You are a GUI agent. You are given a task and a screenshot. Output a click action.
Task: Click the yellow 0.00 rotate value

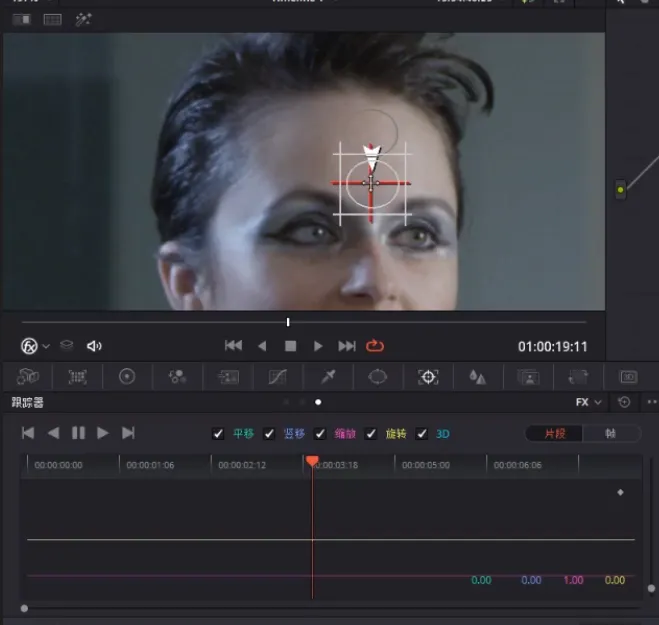[x=615, y=580]
